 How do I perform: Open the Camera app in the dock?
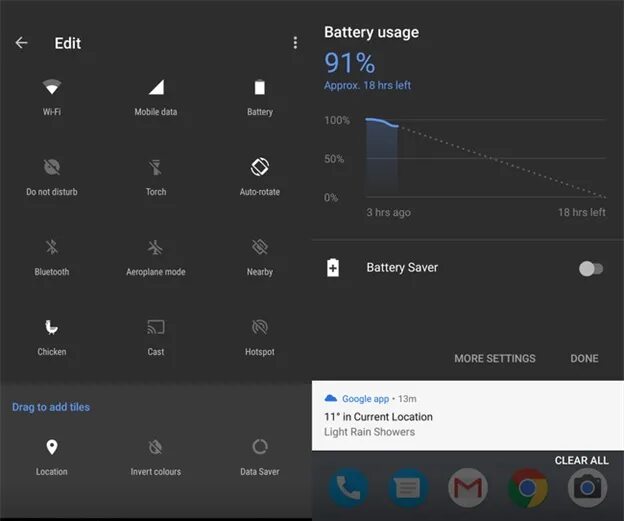[x=587, y=488]
